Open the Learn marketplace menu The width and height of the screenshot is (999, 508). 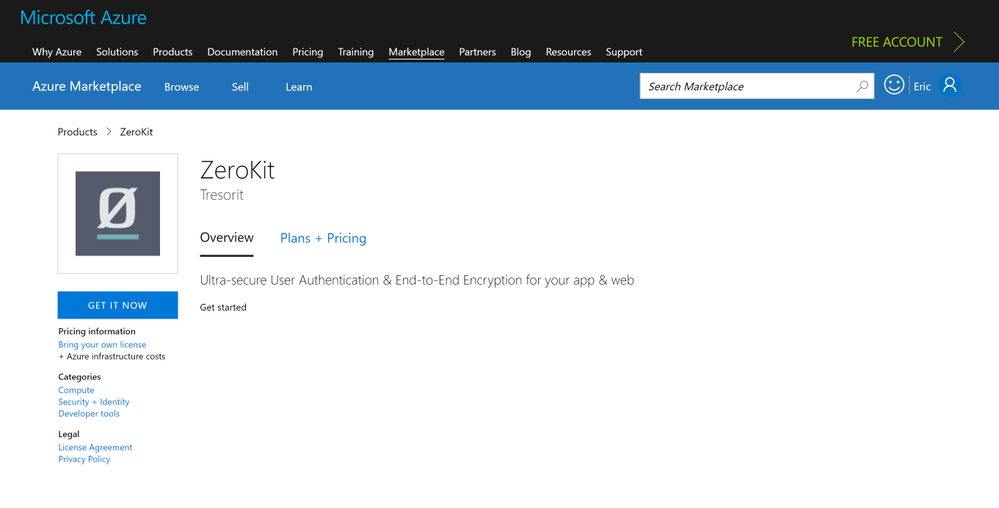299,87
